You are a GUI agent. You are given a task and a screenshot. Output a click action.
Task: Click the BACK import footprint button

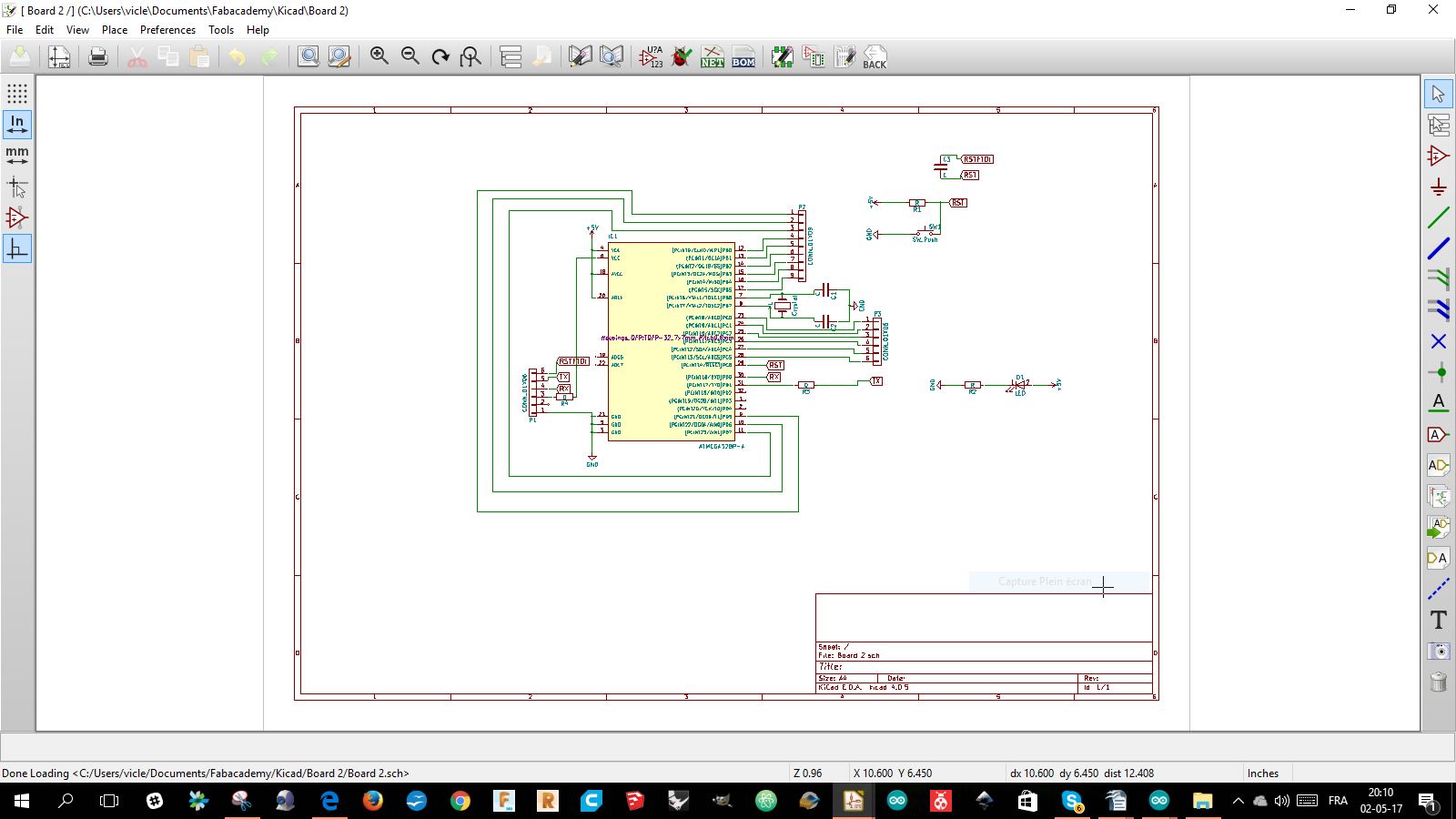[875, 57]
